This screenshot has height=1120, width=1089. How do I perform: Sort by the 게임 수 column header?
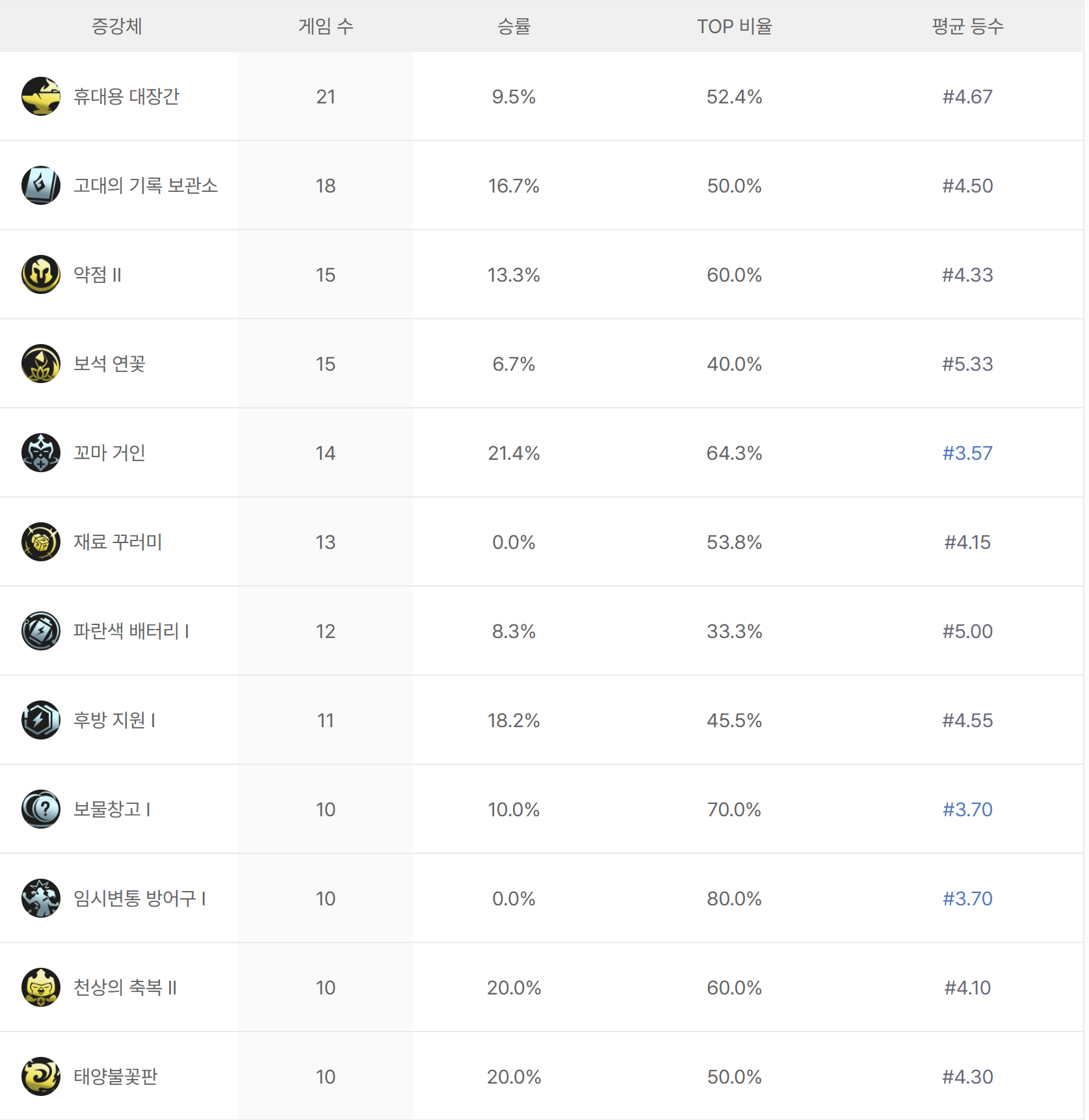326,26
